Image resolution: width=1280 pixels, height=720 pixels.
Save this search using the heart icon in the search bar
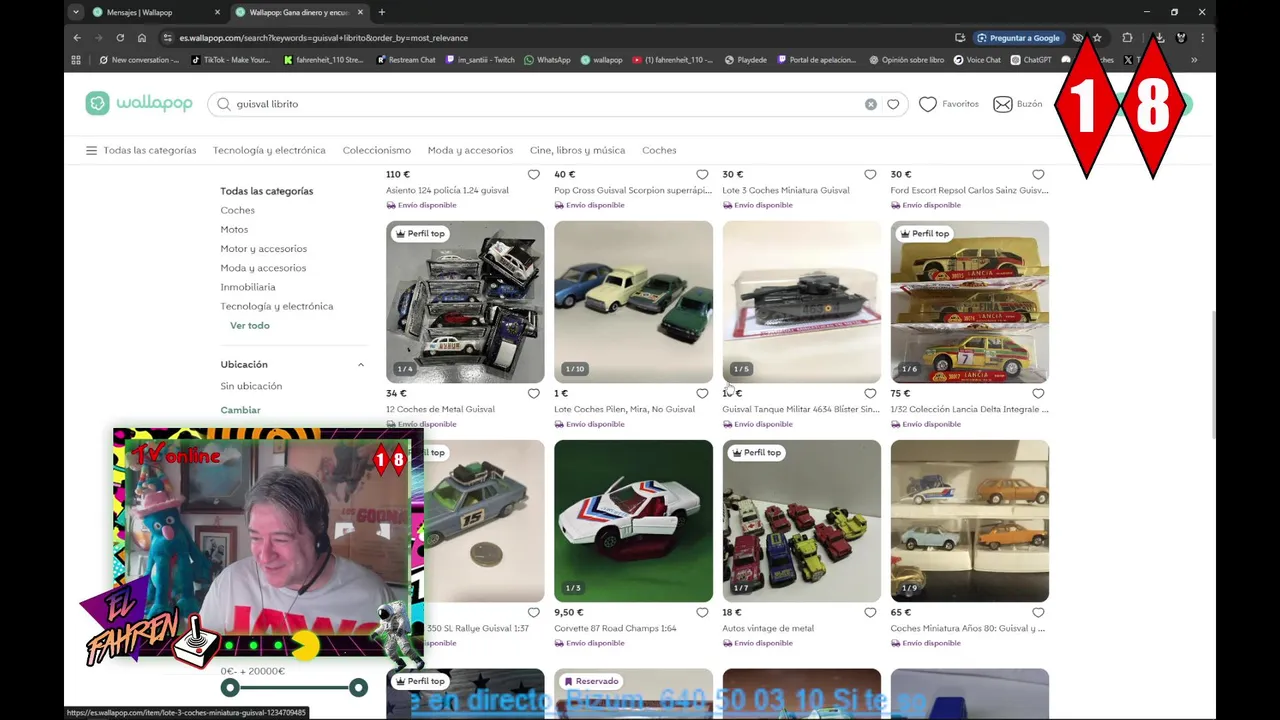893,104
